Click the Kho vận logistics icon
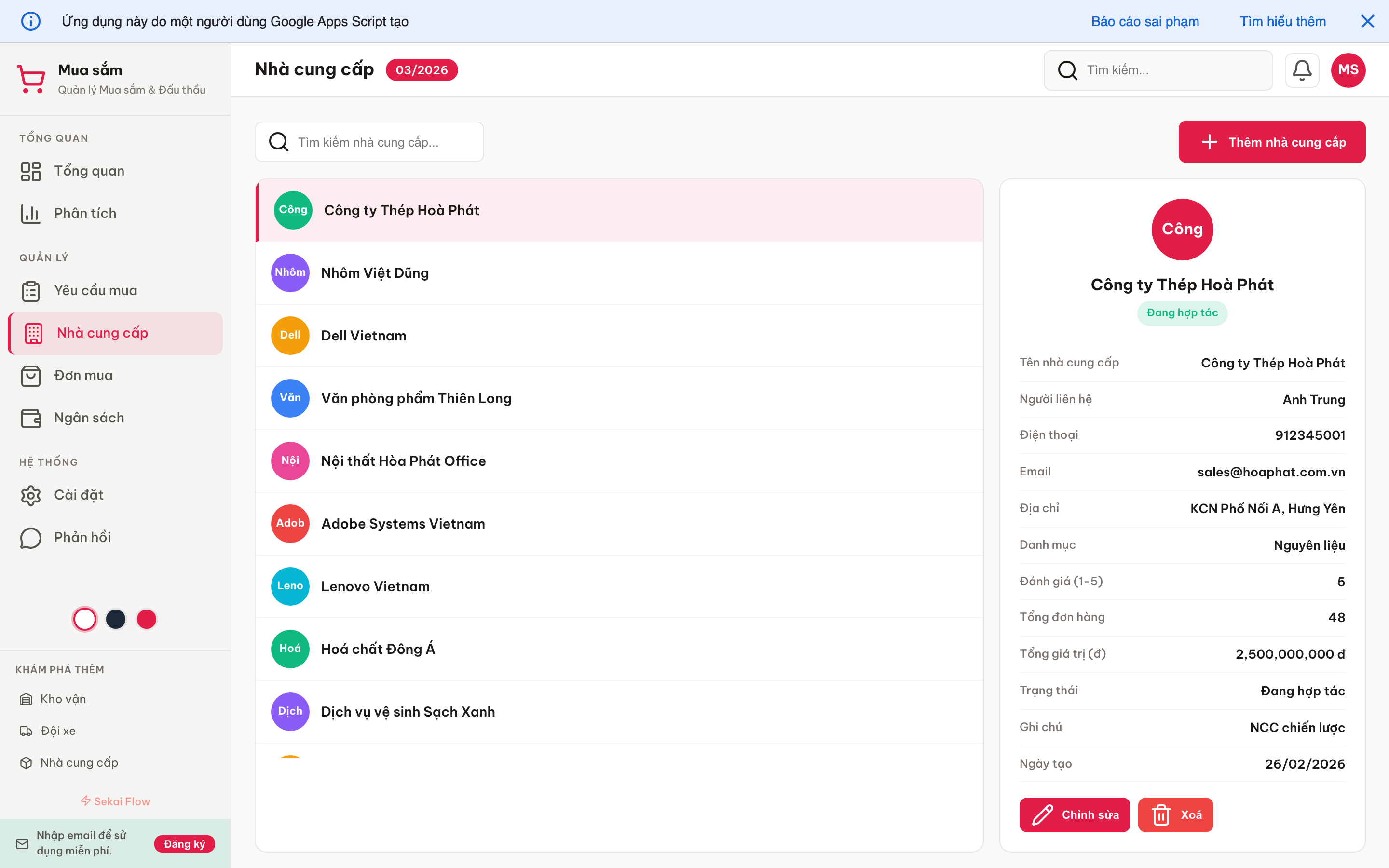 click(26, 699)
